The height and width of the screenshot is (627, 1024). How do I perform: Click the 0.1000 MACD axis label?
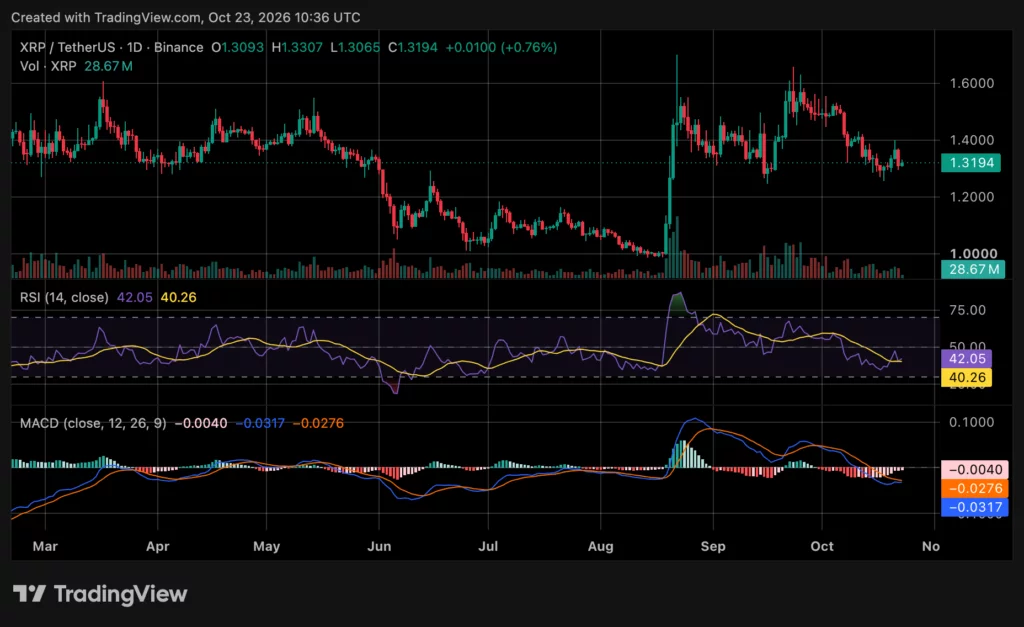tap(972, 423)
